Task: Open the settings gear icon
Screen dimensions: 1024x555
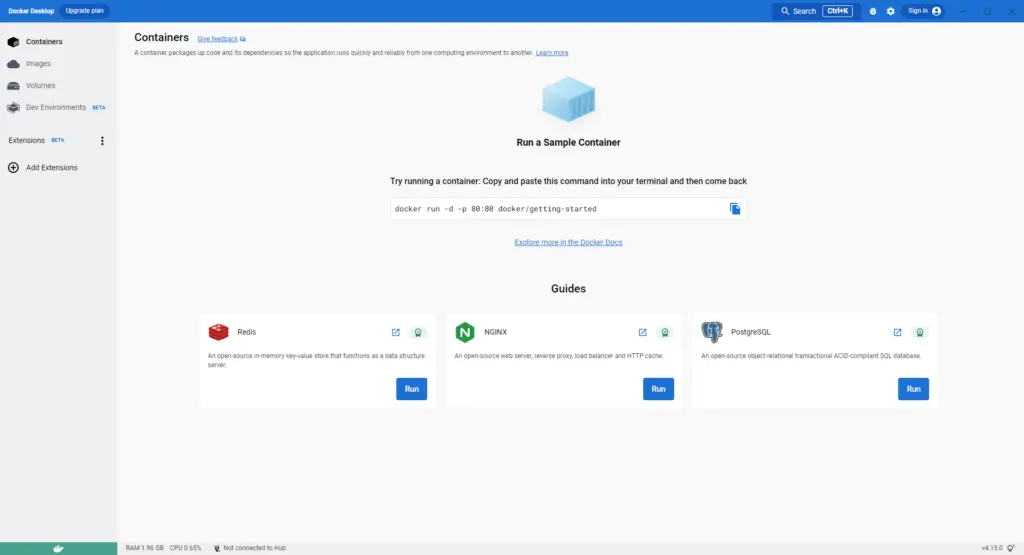Action: click(890, 11)
